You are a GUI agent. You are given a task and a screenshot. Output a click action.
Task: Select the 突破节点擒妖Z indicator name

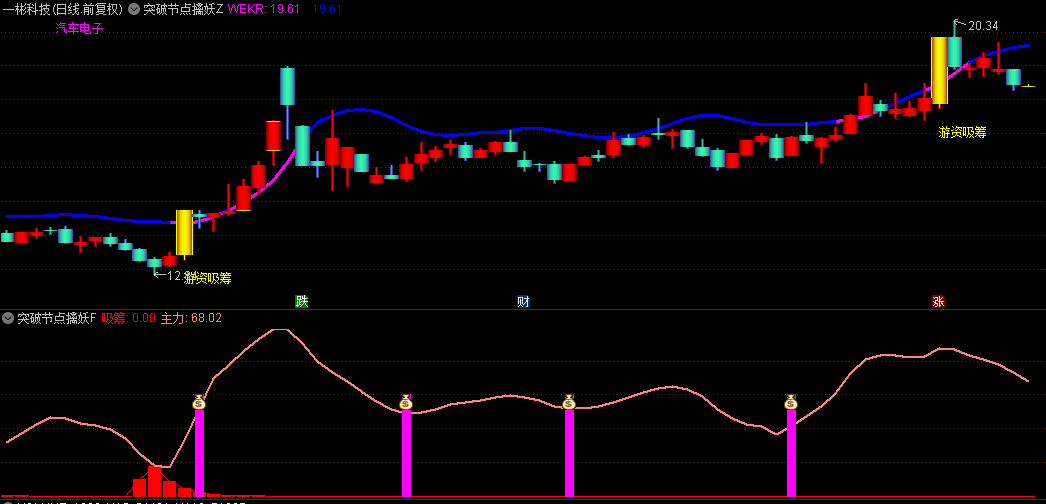coord(183,9)
